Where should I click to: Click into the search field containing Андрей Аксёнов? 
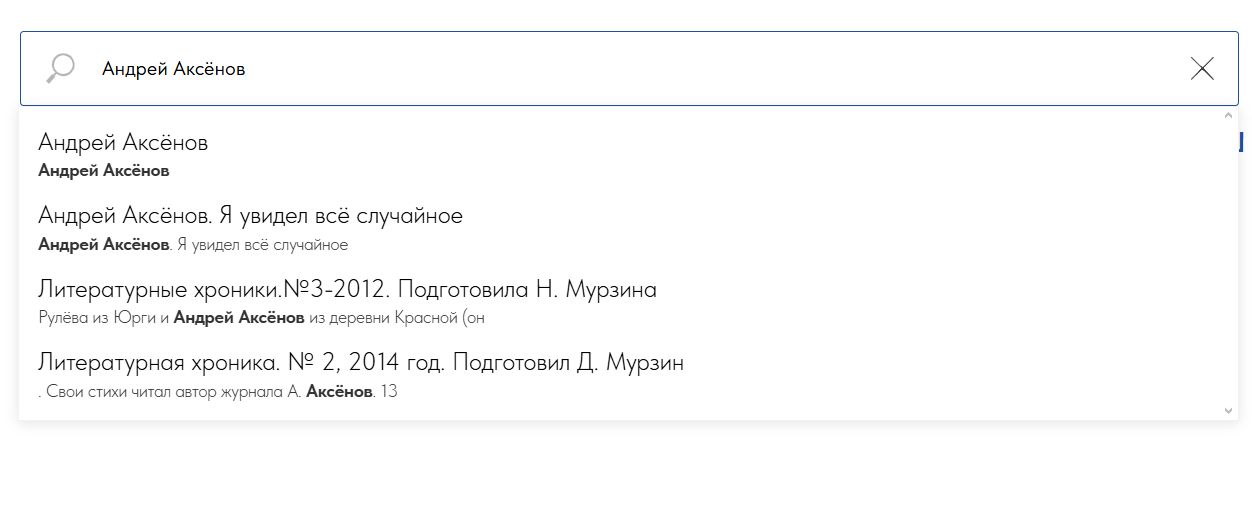[x=600, y=68]
